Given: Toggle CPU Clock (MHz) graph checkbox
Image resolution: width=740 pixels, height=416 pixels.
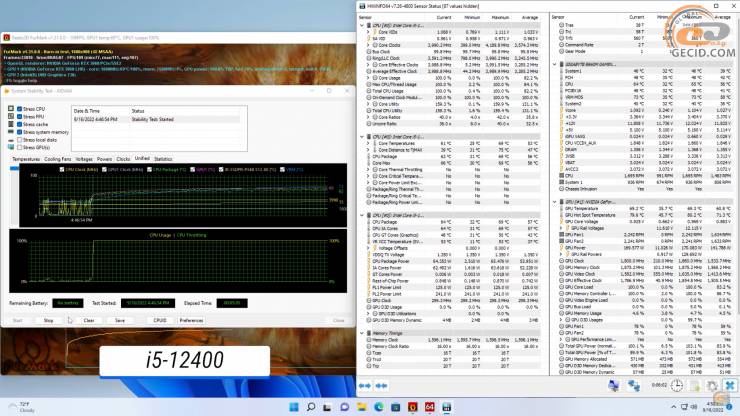Looking at the screenshot, I should (x=62, y=170).
